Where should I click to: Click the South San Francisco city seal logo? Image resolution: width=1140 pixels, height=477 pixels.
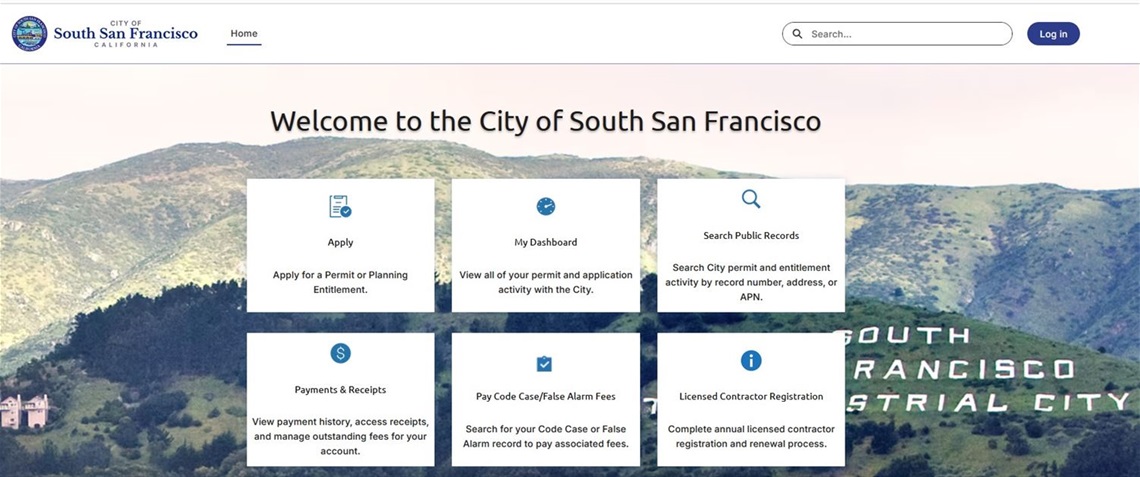point(30,33)
